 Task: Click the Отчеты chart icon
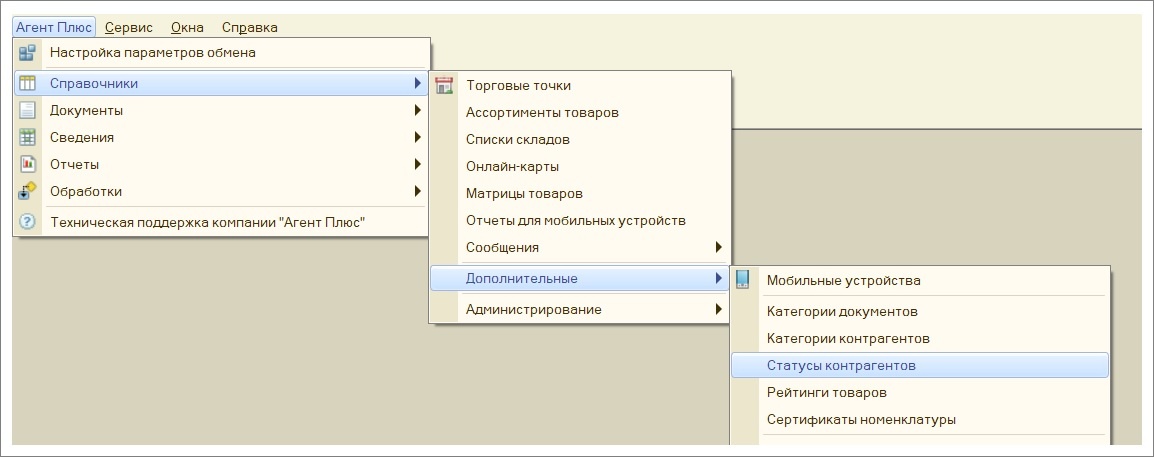(x=27, y=164)
